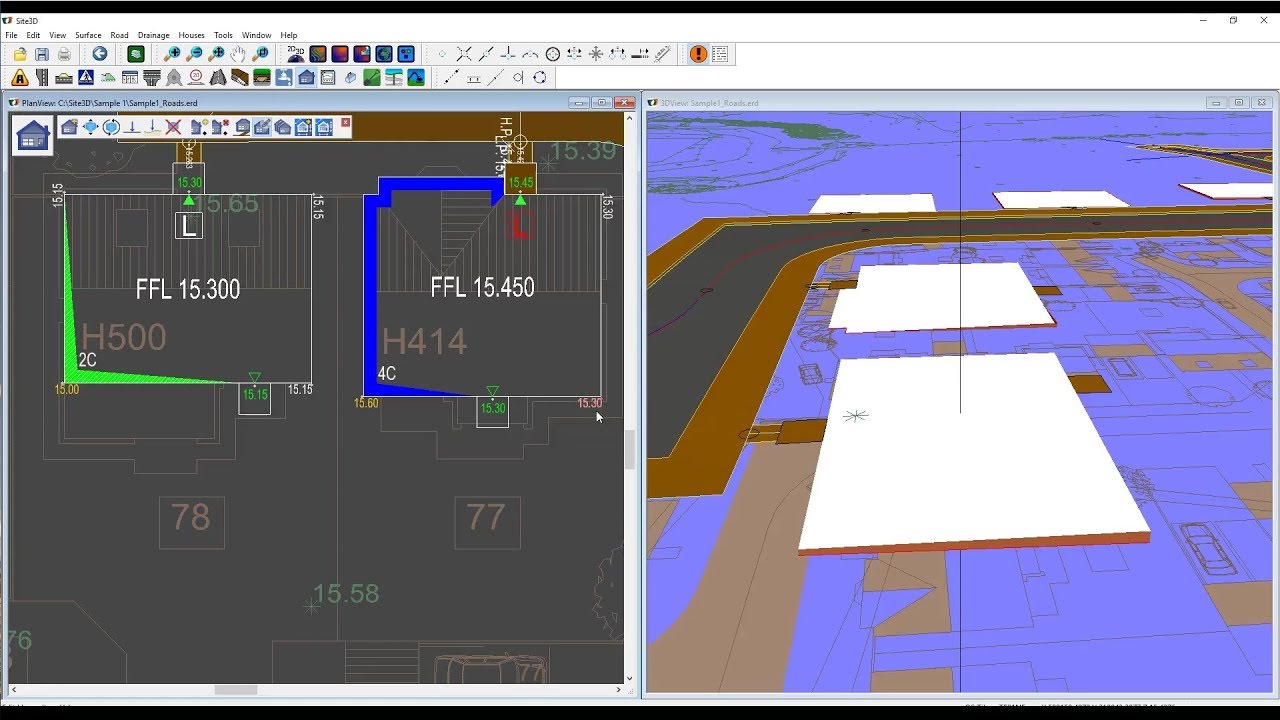Open the Tools menu
The image size is (1280, 720).
point(223,35)
